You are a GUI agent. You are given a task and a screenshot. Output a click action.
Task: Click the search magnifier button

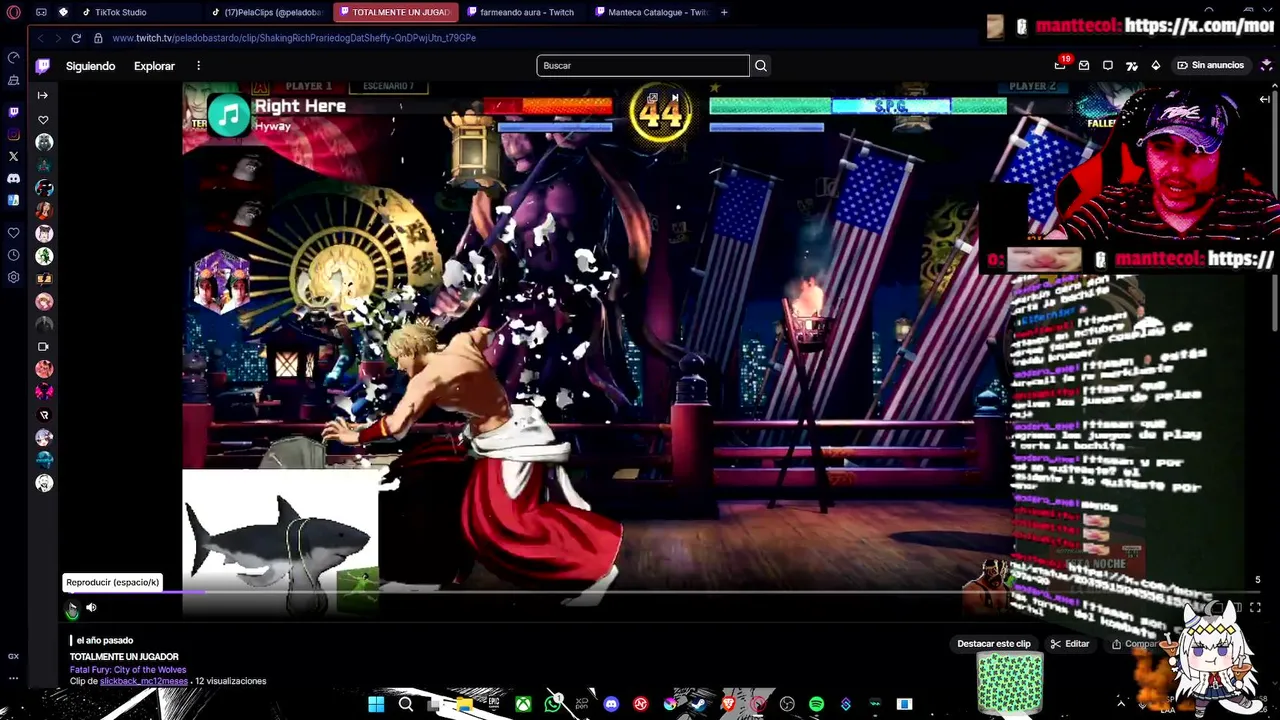pos(761,66)
